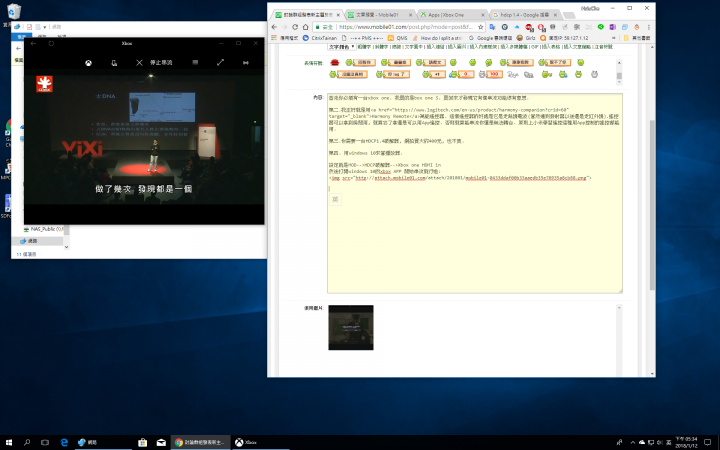720x450 pixels.
Task: Open the 'How do I split a str' bookmark
Action: tap(437, 38)
